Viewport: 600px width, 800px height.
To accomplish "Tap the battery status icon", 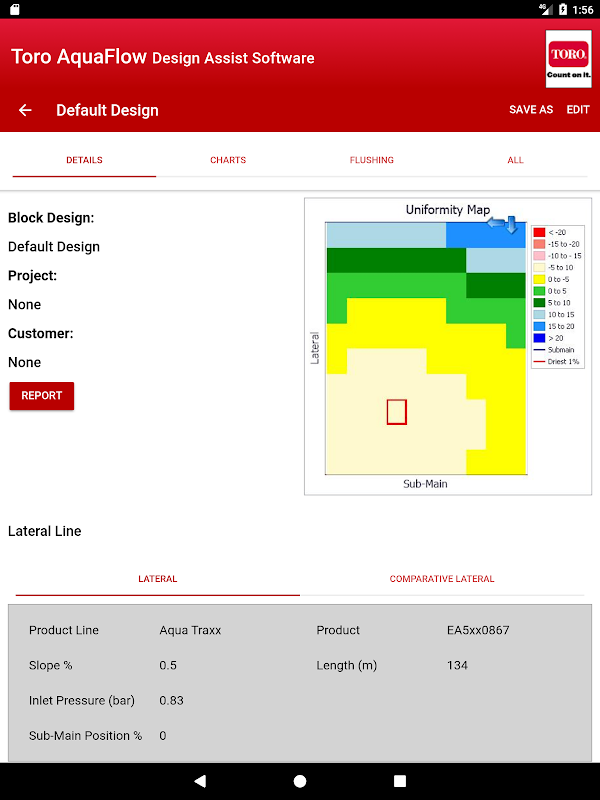I will tap(563, 9).
